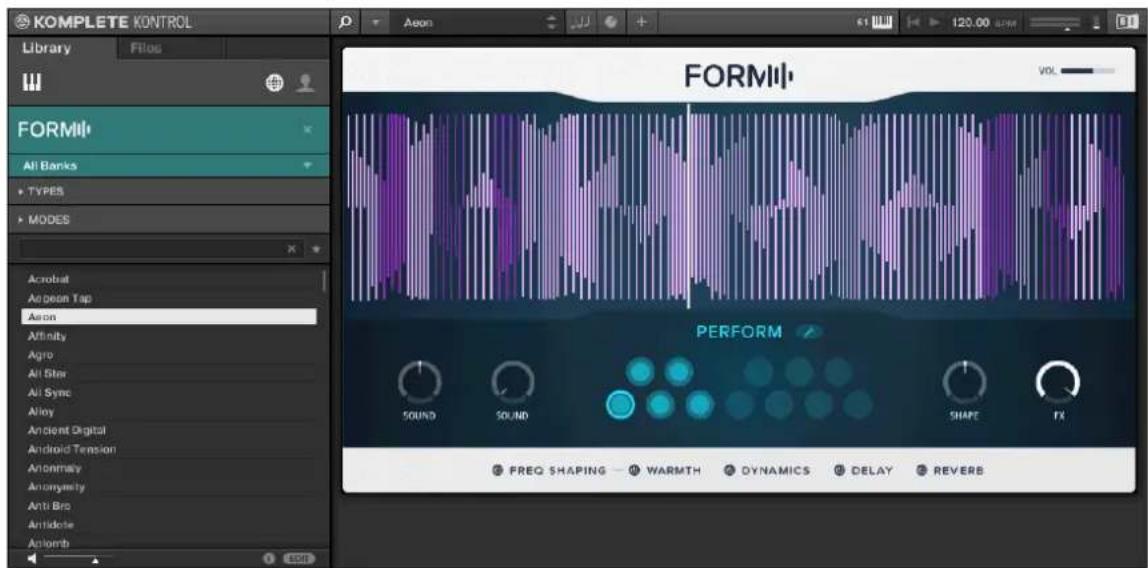Toggle the FREQ SHAPING effect power button

pyautogui.click(x=497, y=470)
